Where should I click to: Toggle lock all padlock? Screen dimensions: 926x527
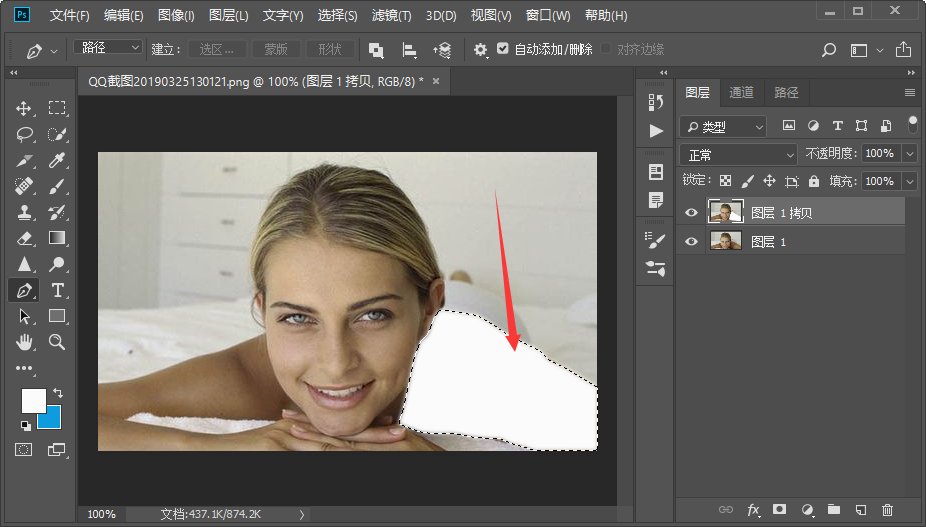click(814, 181)
